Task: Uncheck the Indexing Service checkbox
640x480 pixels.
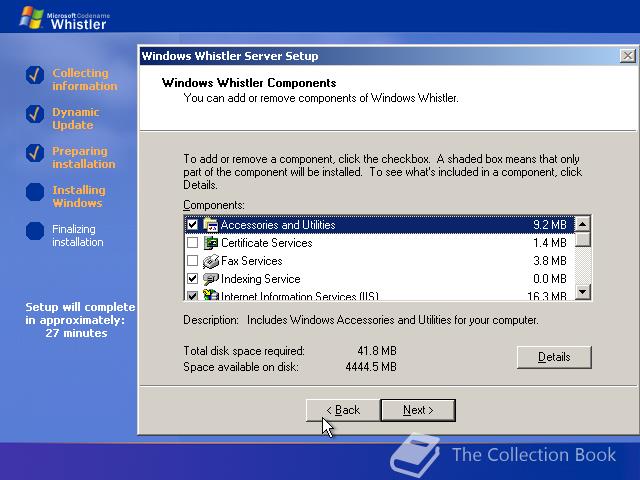Action: click(x=192, y=279)
